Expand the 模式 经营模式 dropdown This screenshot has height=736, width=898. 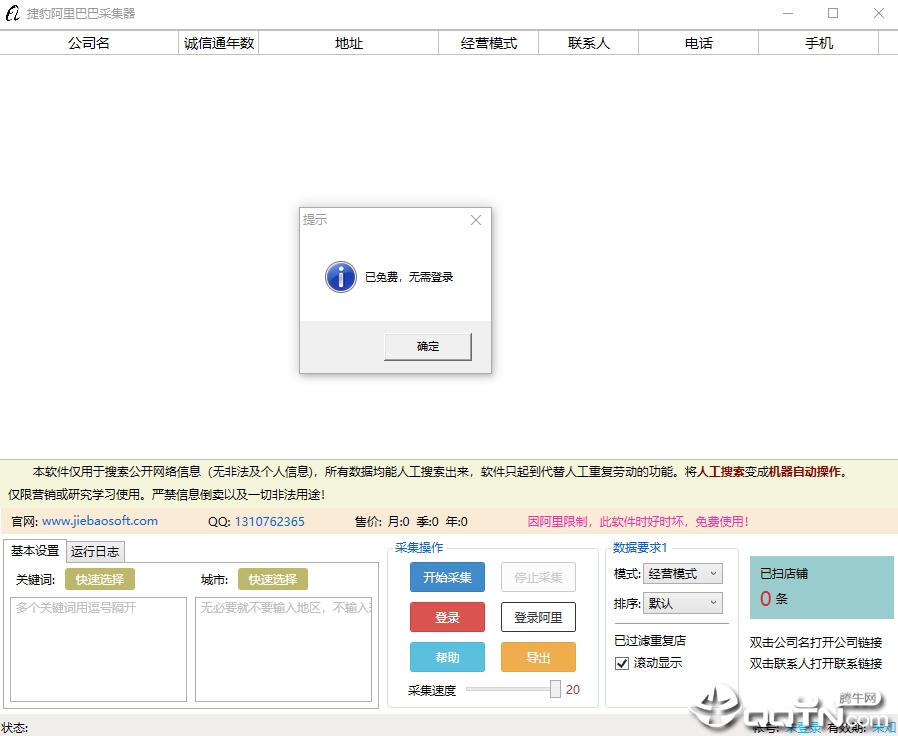tap(683, 573)
